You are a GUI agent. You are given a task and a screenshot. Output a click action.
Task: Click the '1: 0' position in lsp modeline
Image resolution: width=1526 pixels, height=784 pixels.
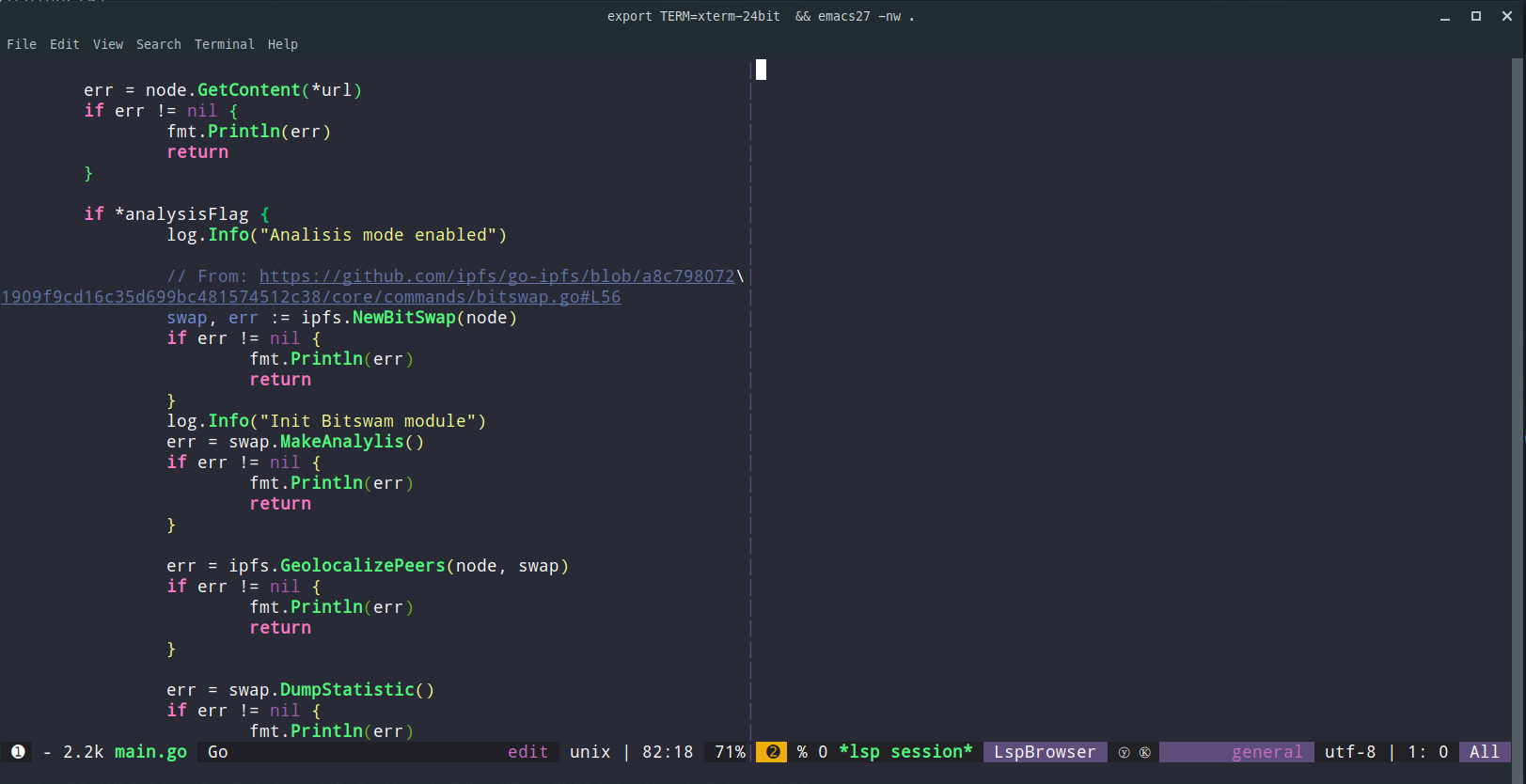(1427, 752)
